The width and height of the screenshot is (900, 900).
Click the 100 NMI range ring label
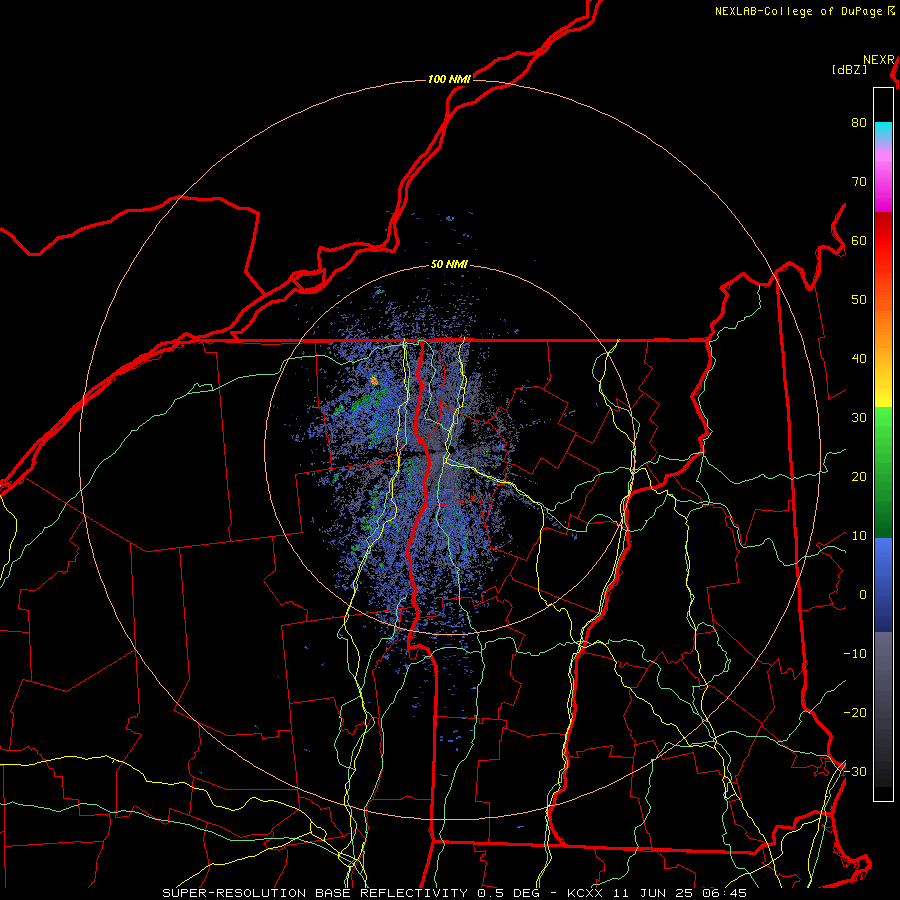[x=449, y=79]
